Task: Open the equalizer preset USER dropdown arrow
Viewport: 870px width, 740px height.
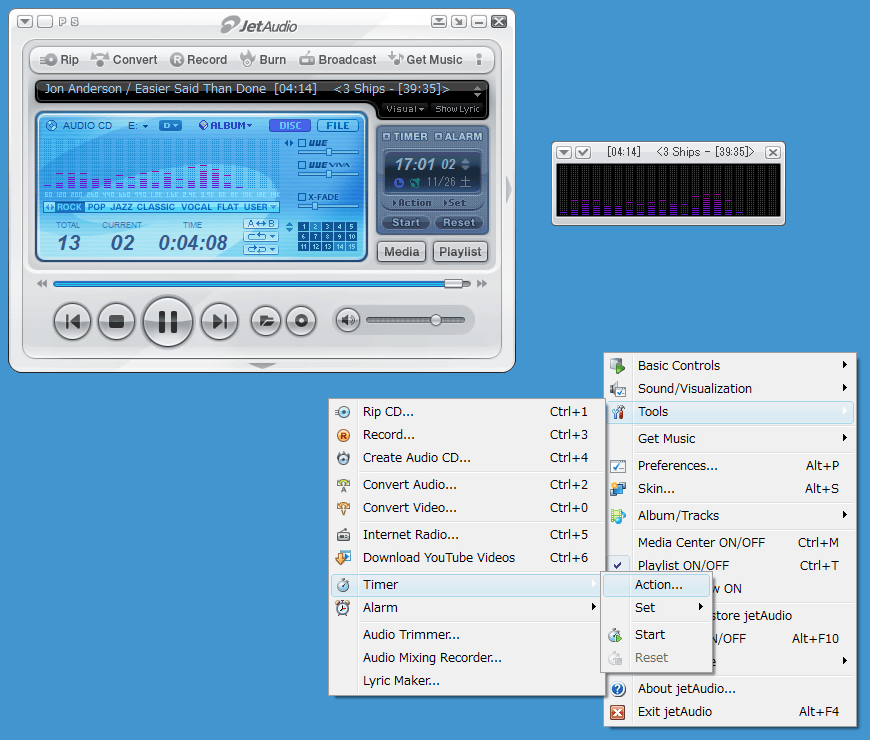Action: 274,207
